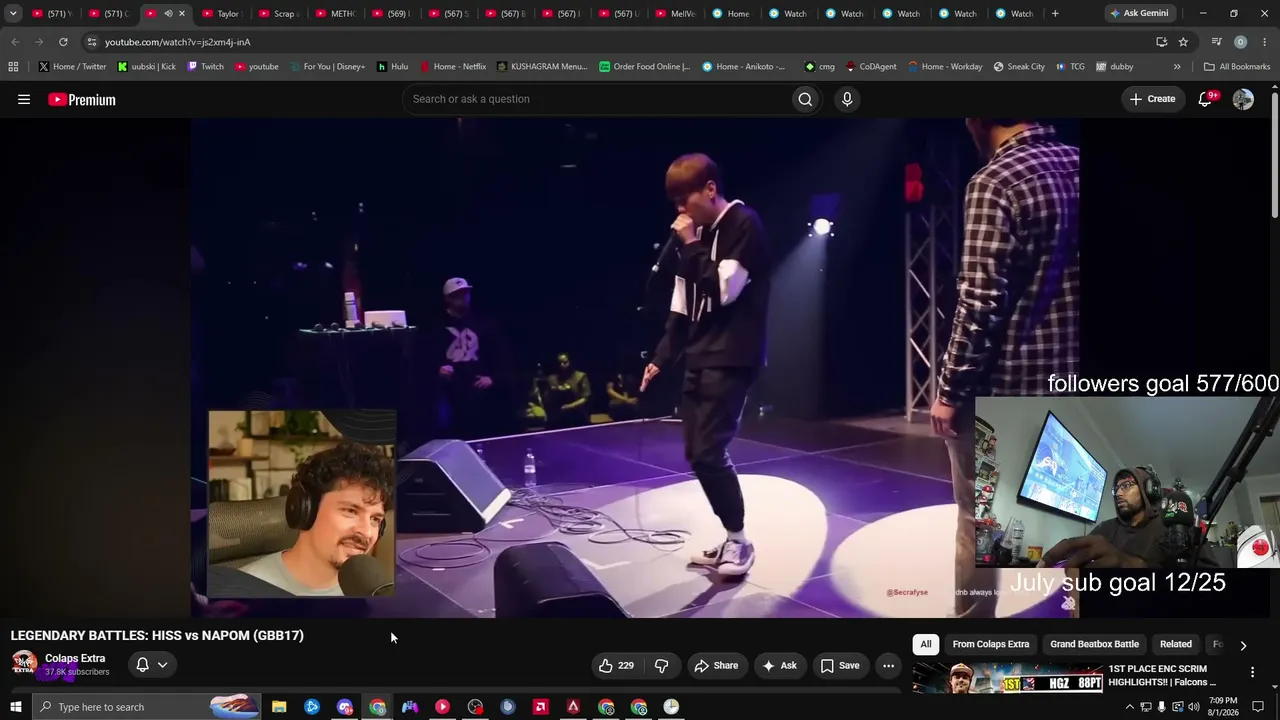Reload the page in Chrome
The image size is (1280, 720).
click(63, 42)
